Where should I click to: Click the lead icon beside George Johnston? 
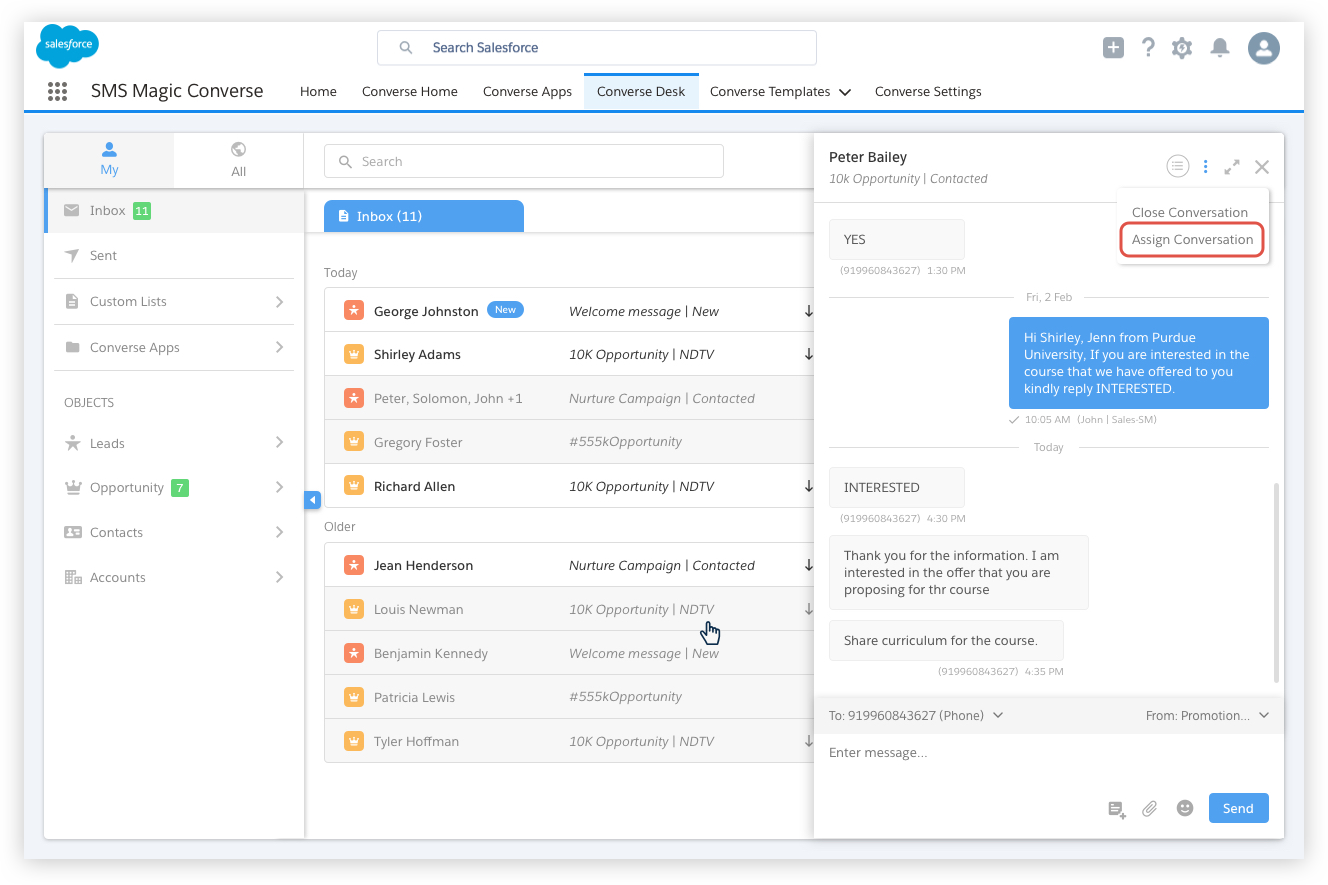pyautogui.click(x=353, y=310)
